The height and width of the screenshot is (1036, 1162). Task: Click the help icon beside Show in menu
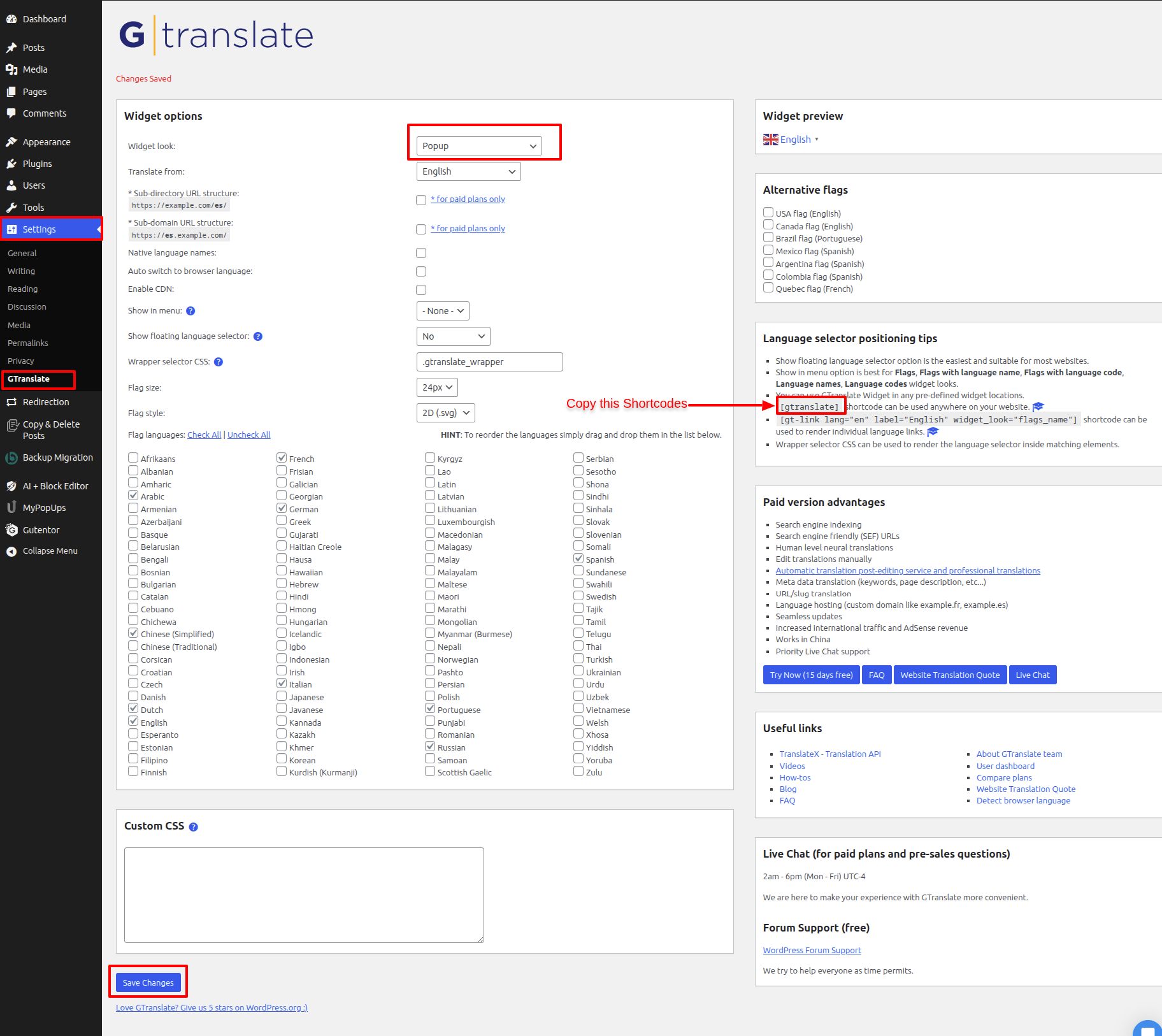click(x=190, y=311)
